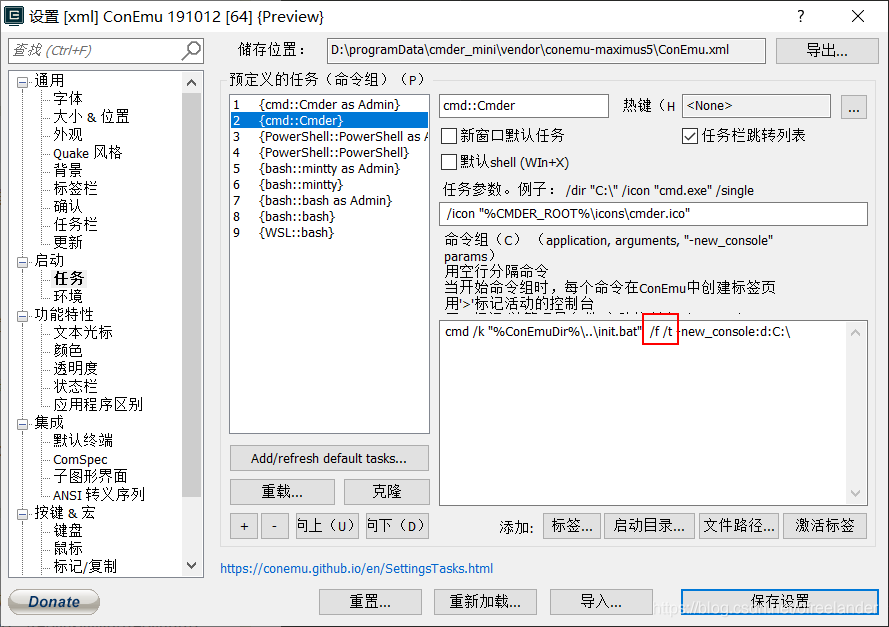Toggle 默认shell (Win+X) checkbox
The width and height of the screenshot is (889, 627).
449,162
